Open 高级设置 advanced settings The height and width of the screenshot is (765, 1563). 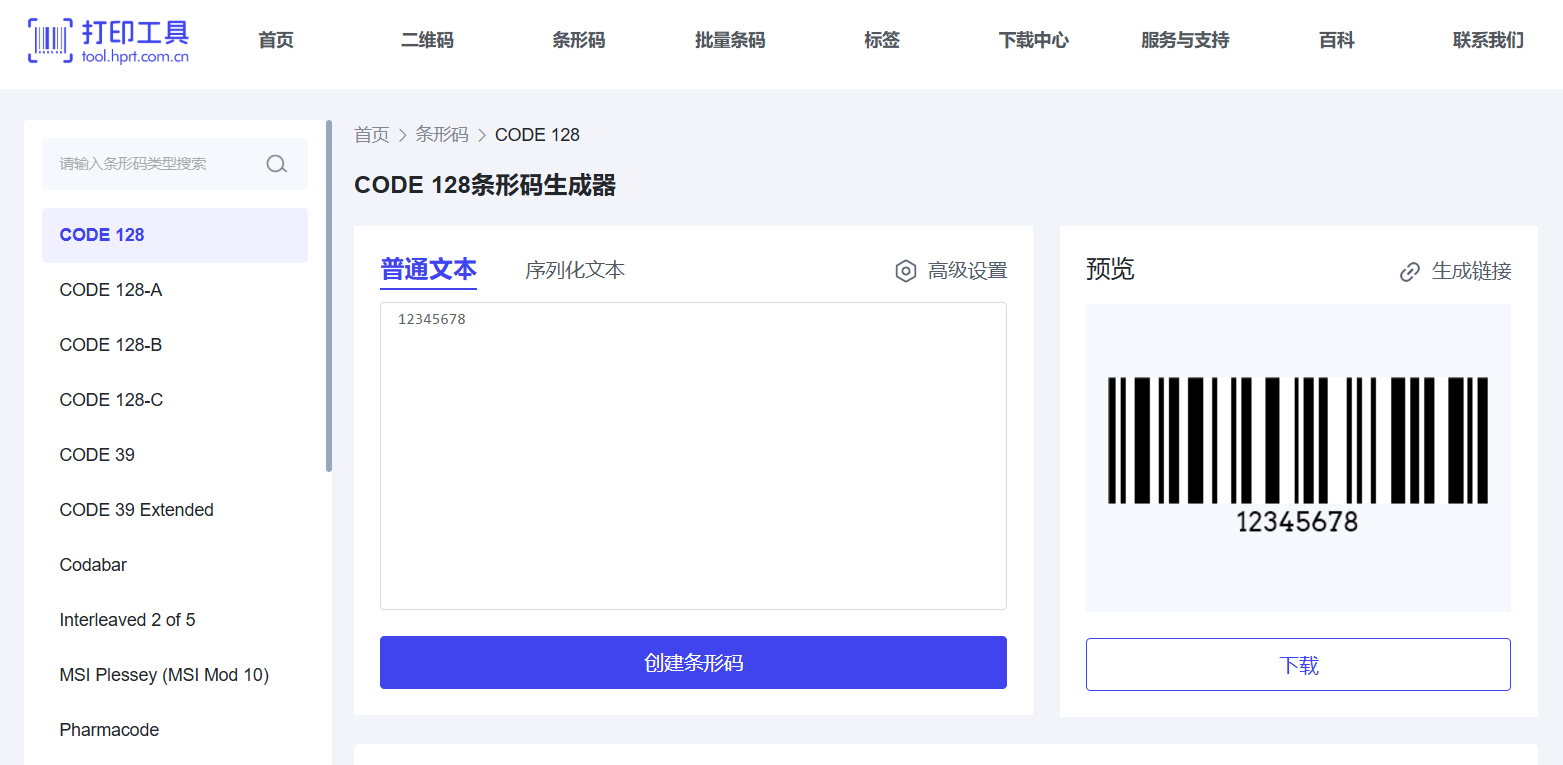point(967,271)
